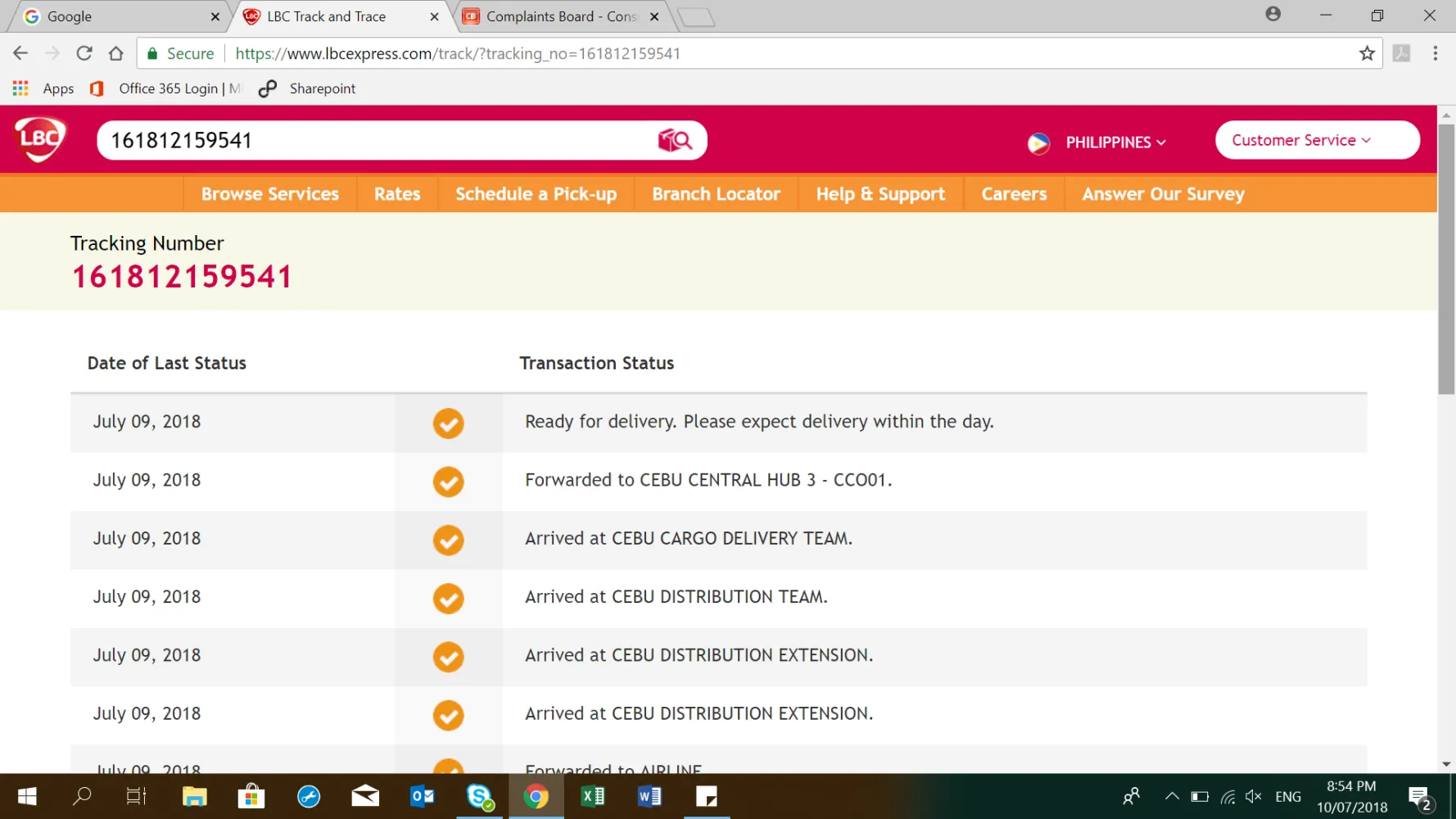Open Answer Our Survey menu item
The image size is (1456, 819).
tap(1163, 194)
